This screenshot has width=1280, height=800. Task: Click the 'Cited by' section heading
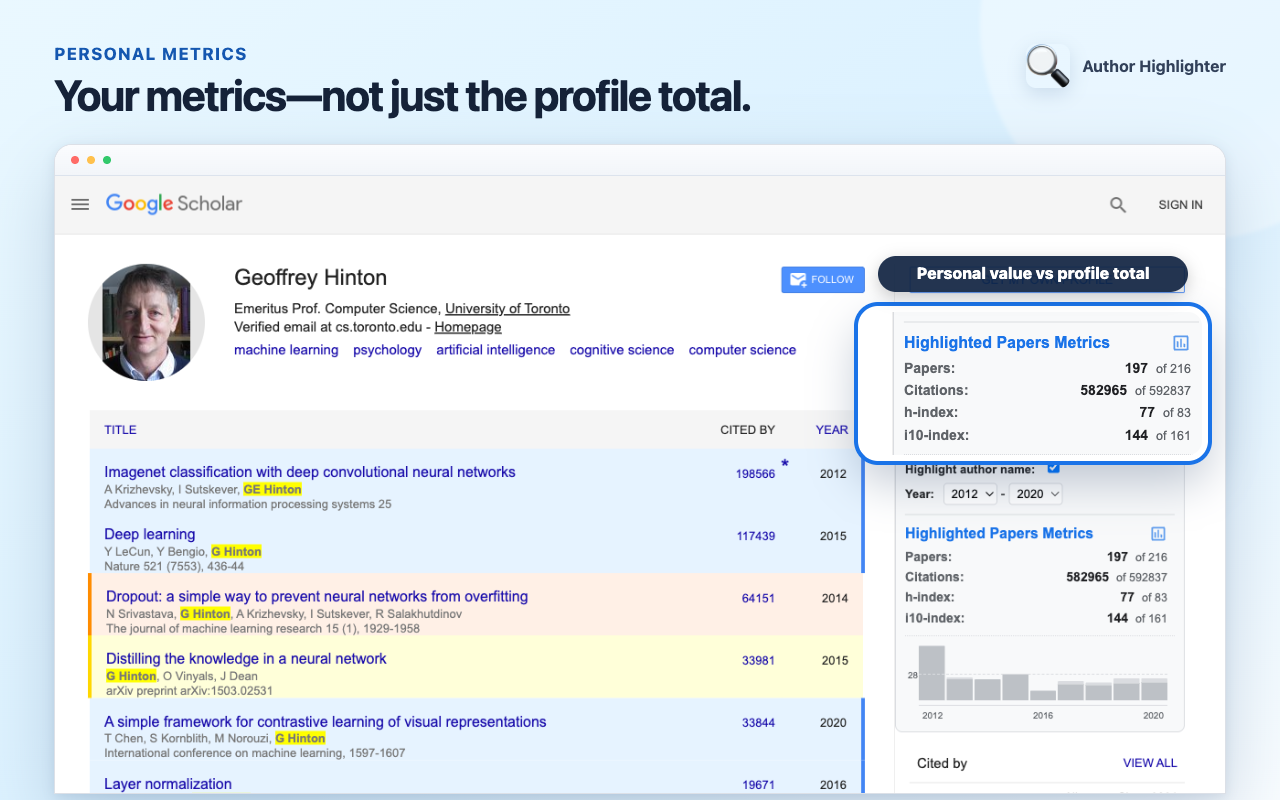(942, 763)
